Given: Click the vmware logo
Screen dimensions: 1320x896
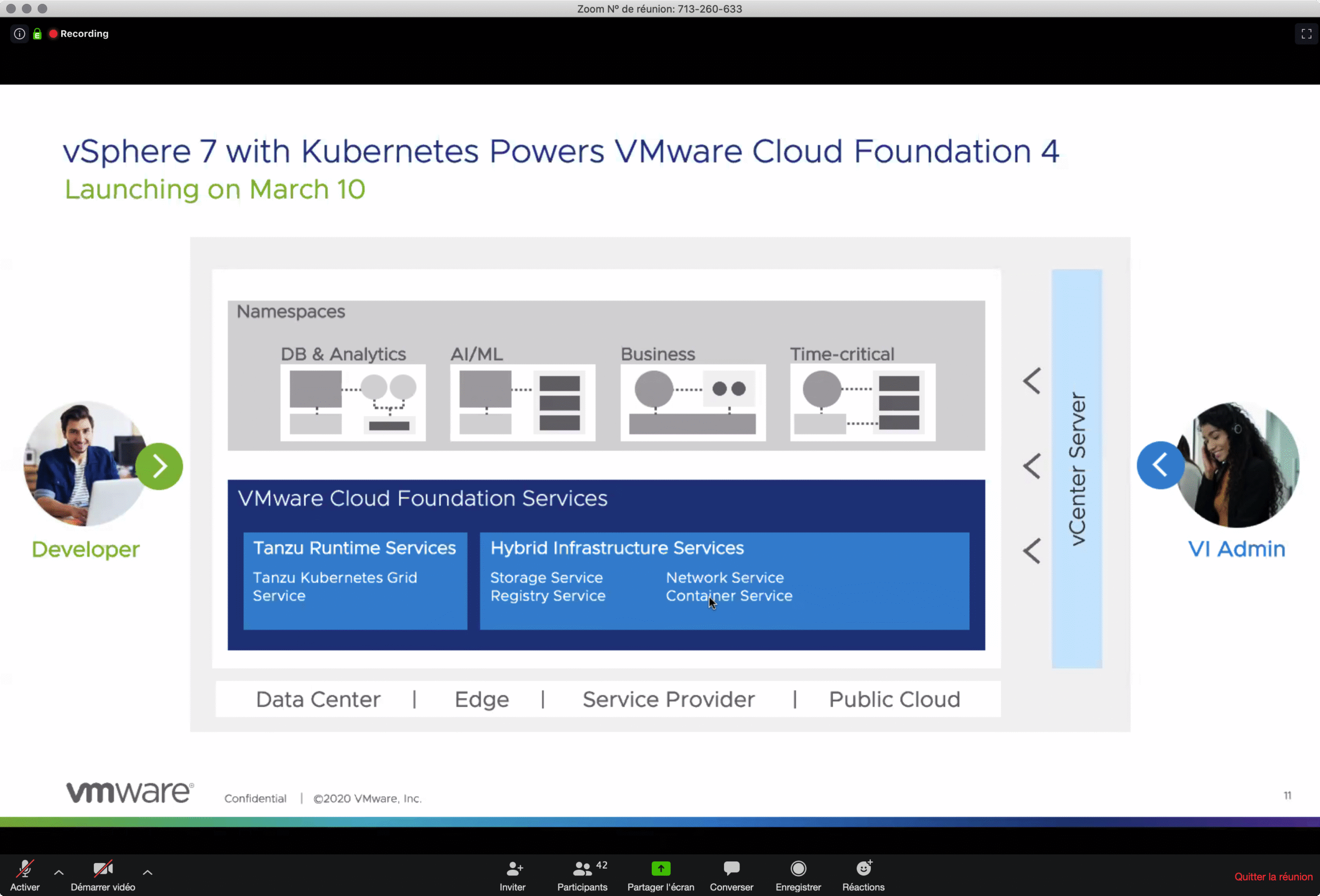Looking at the screenshot, I should pos(130,792).
